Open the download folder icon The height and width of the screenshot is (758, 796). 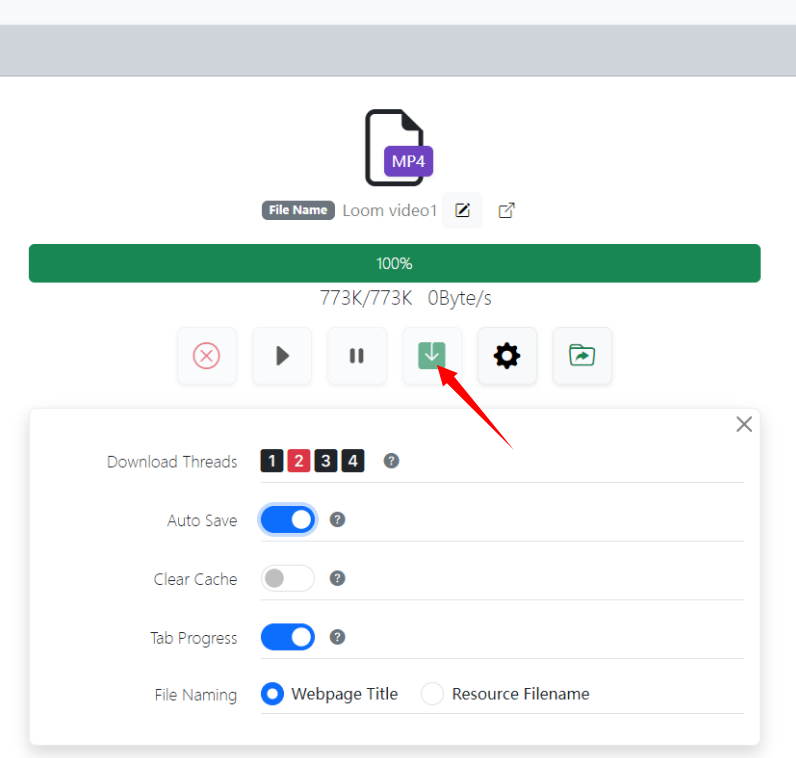(582, 356)
